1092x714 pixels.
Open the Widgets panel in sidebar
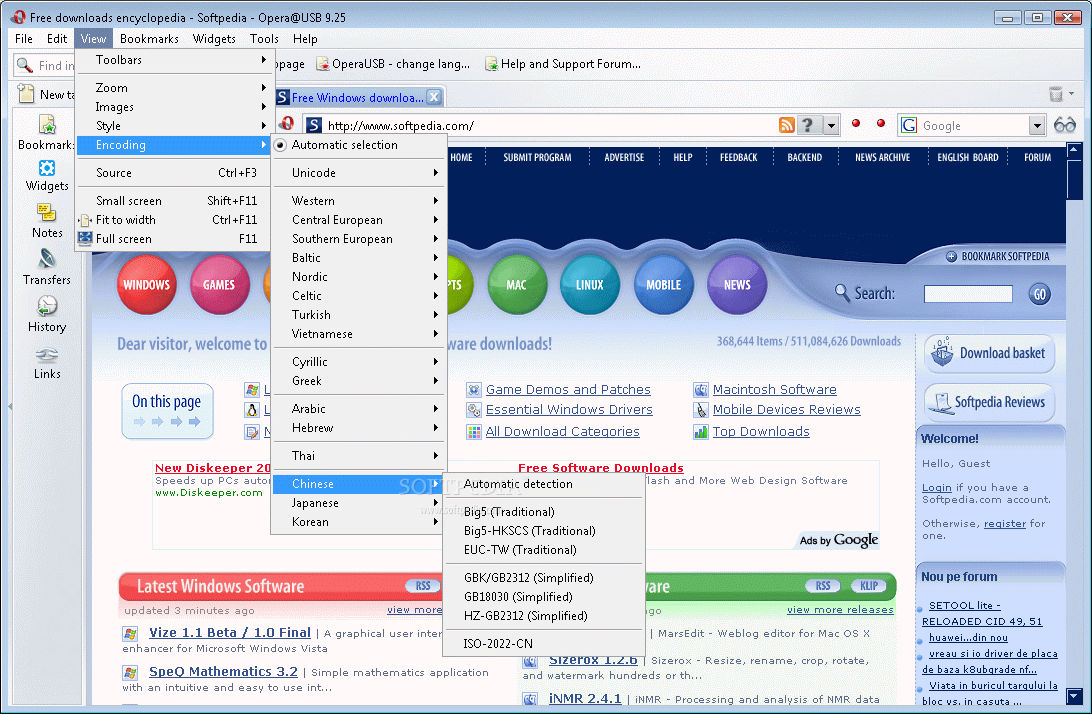[x=47, y=169]
